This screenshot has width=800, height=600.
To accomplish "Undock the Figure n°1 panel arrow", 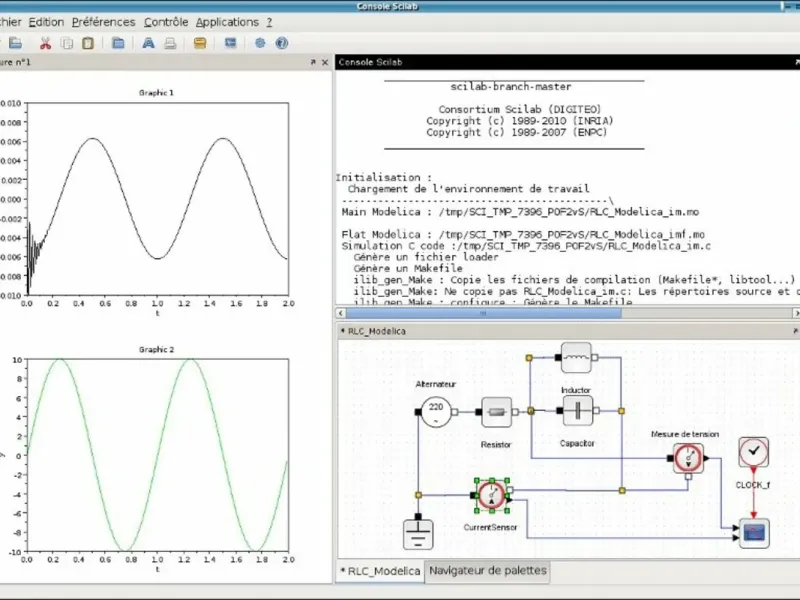I will (313, 62).
